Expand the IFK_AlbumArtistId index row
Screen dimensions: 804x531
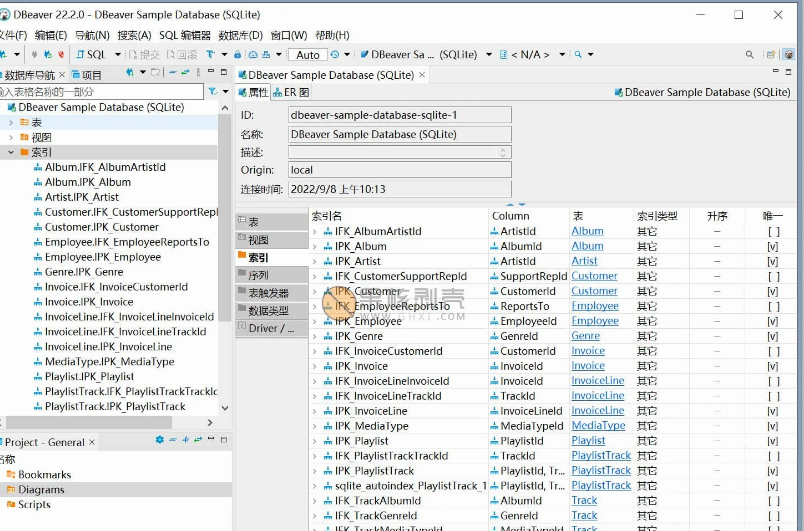(315, 232)
